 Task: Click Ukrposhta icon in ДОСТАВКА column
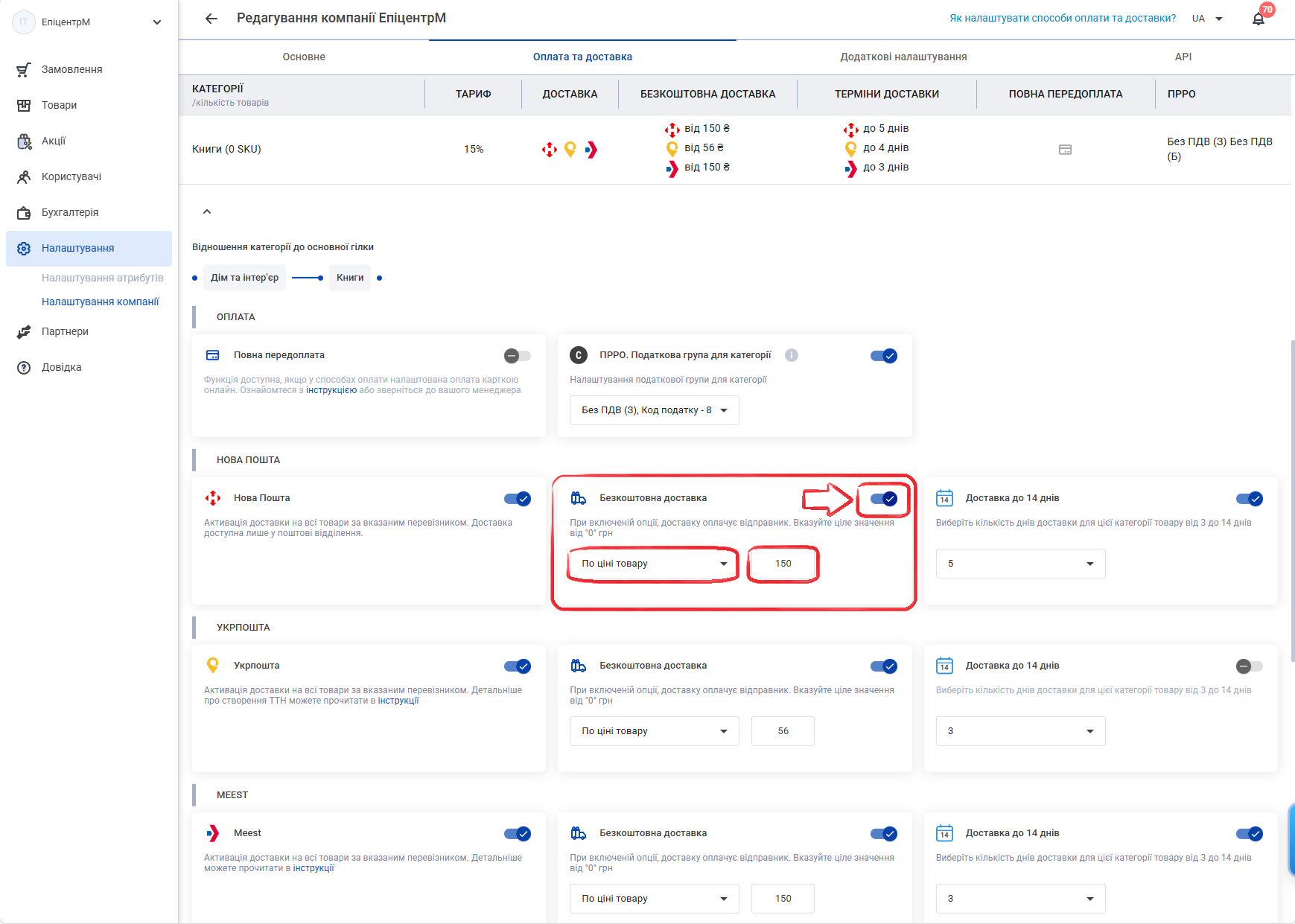pyautogui.click(x=570, y=150)
